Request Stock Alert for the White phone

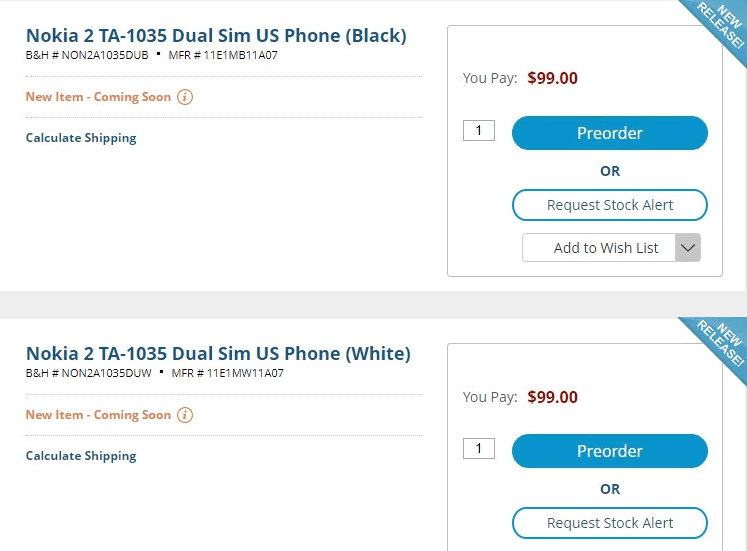pyautogui.click(x=609, y=523)
